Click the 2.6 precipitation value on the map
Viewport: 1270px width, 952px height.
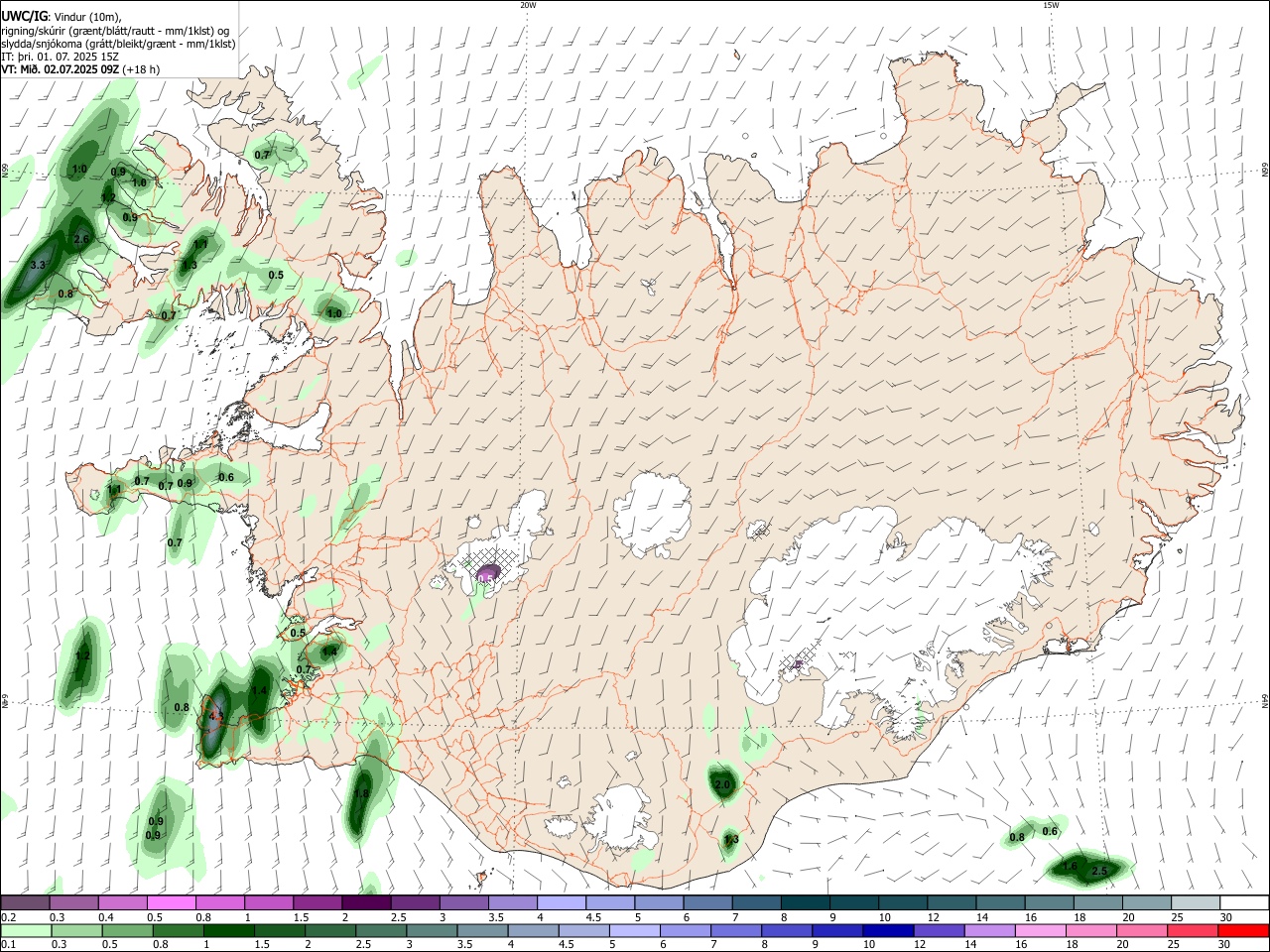pyautogui.click(x=81, y=239)
